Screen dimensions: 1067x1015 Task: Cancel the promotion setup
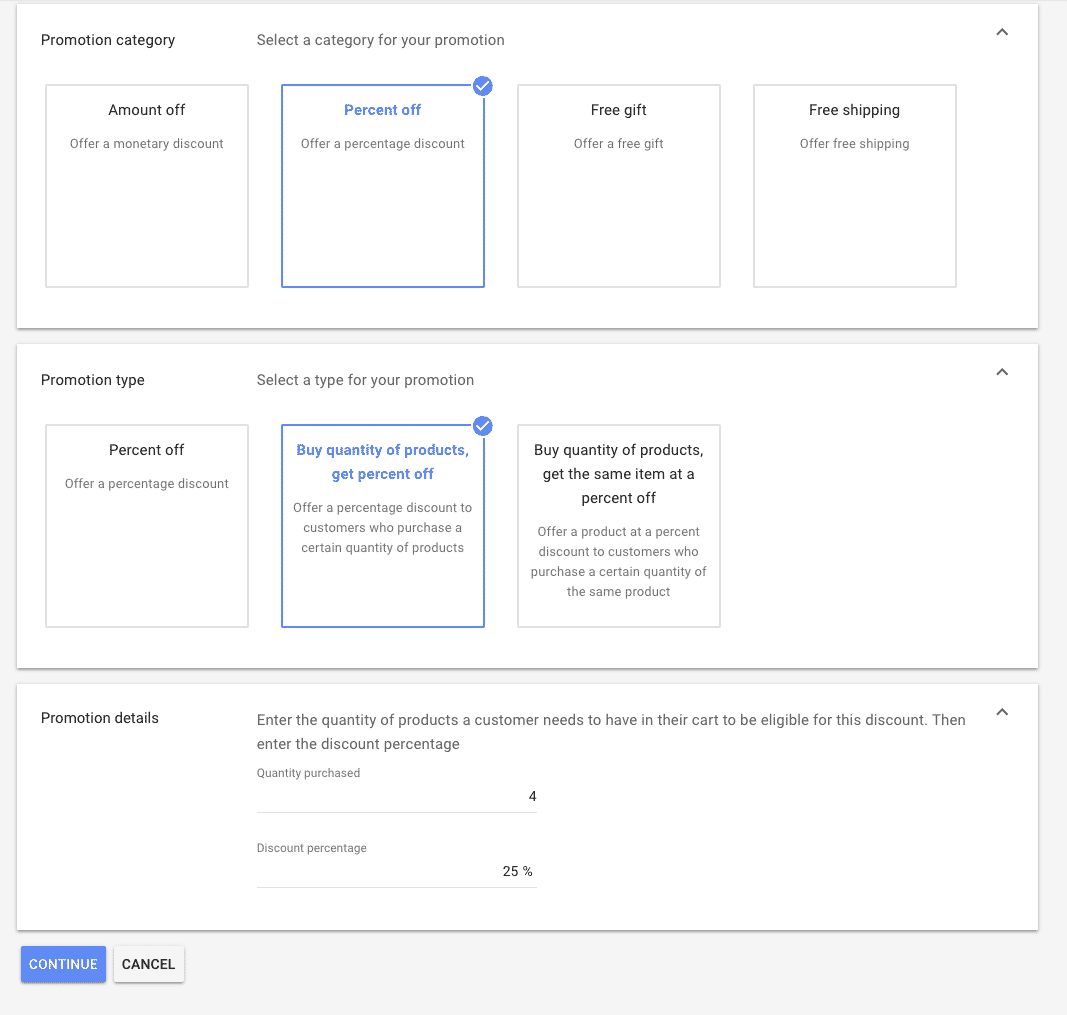click(148, 964)
